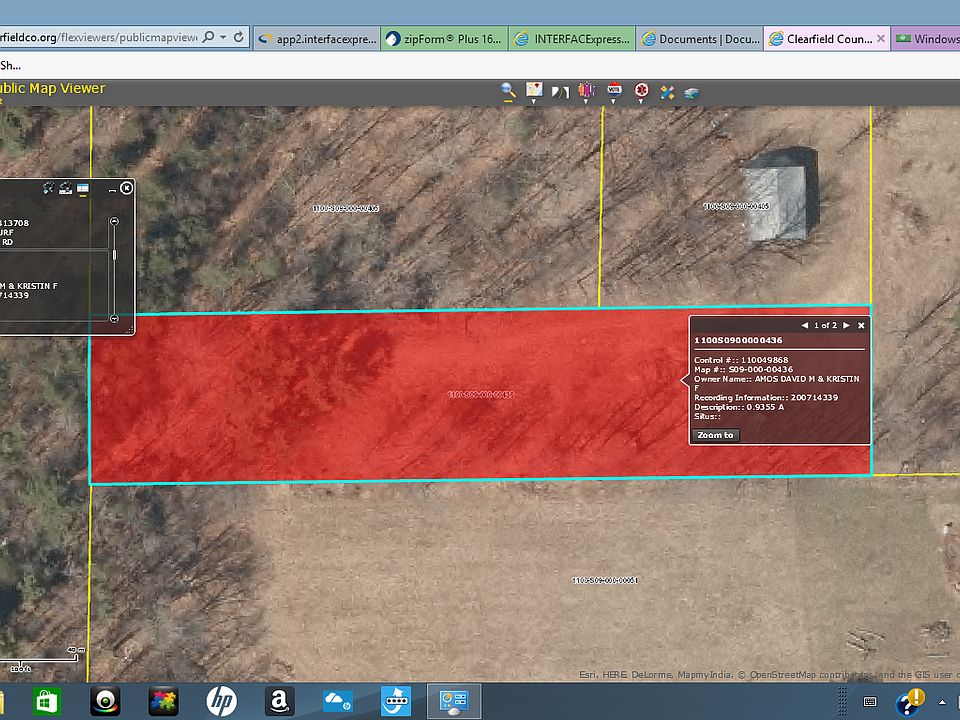960x720 pixels.
Task: Expand the dropdown arrow under VOTE icon
Action: (614, 101)
